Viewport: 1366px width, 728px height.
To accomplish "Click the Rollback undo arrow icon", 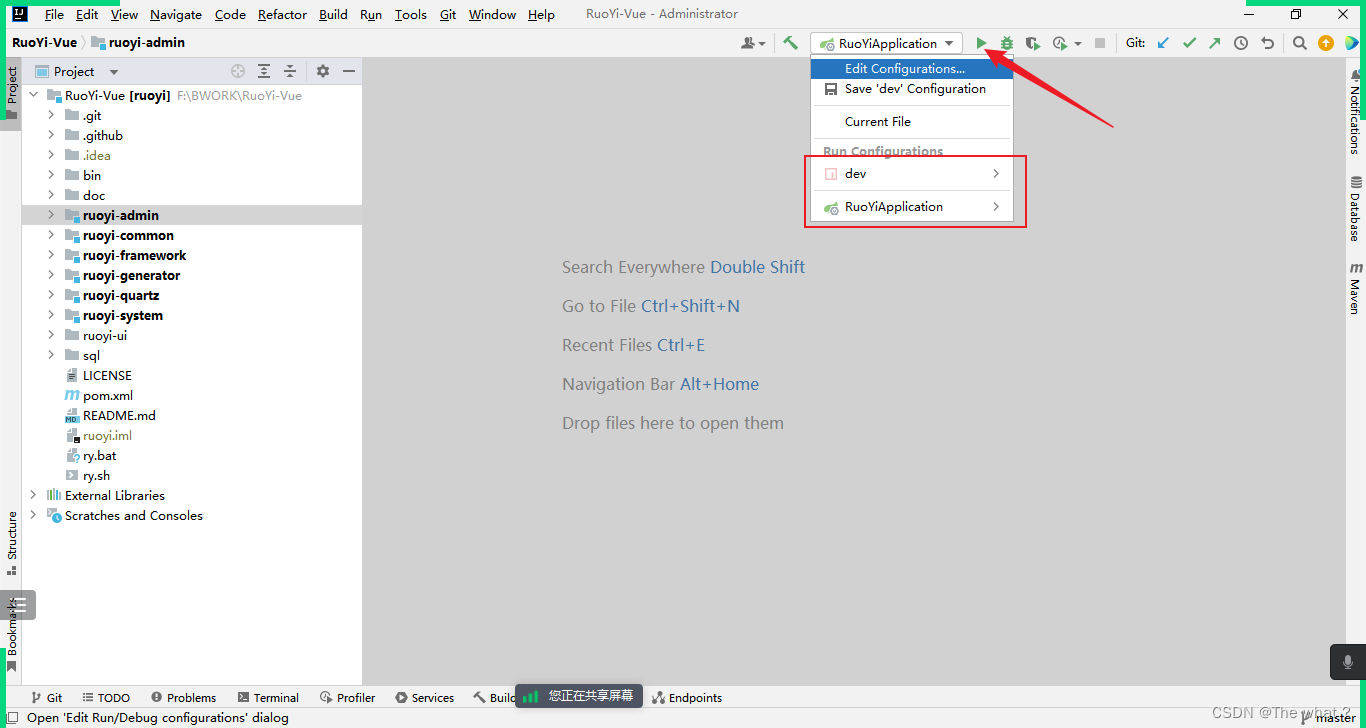I will (1267, 43).
